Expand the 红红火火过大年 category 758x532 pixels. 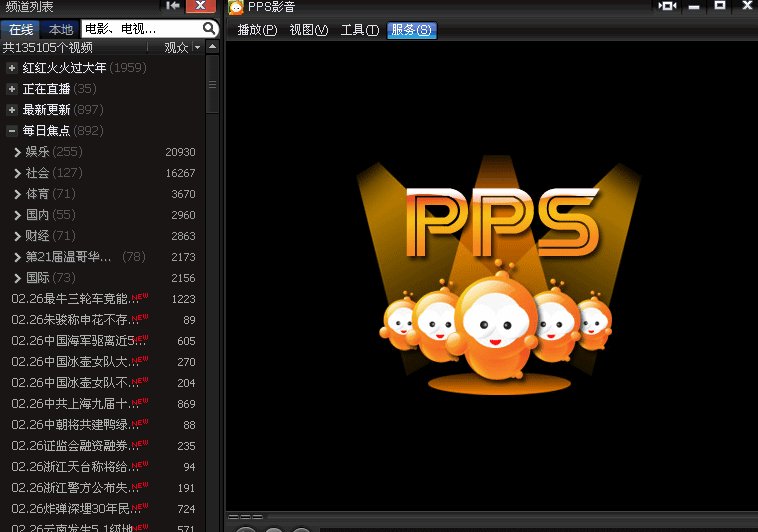(x=12, y=68)
